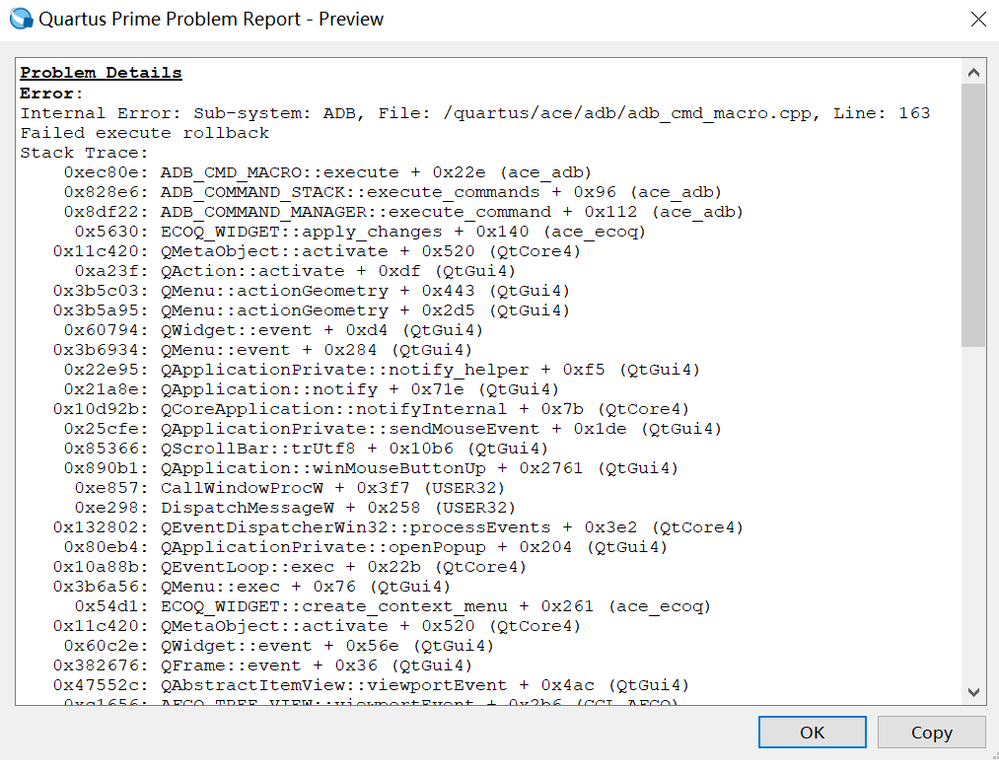Screen dimensions: 999x760
Task: Click the QCoreApplication::notifyInternal line
Action: [371, 410]
